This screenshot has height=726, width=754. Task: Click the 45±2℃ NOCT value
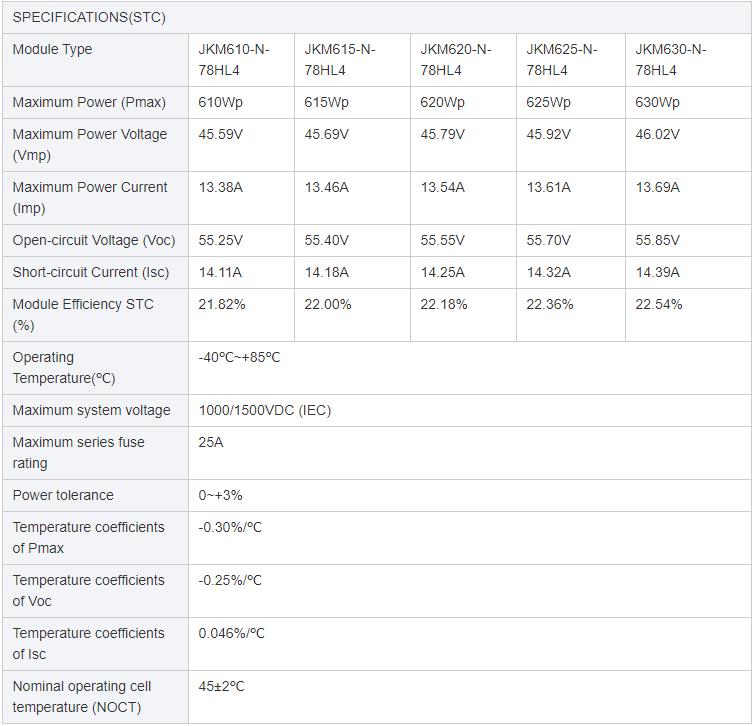221,686
